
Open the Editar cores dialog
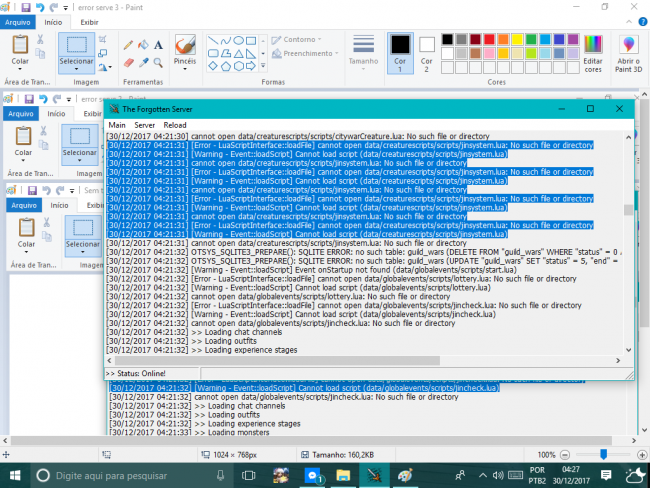coord(593,53)
